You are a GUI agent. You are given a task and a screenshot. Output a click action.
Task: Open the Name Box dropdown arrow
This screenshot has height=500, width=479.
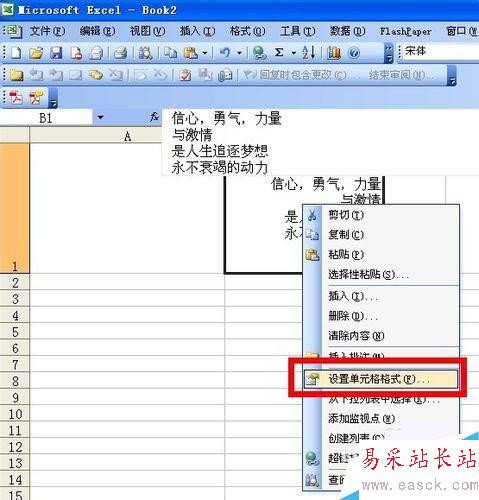100,117
